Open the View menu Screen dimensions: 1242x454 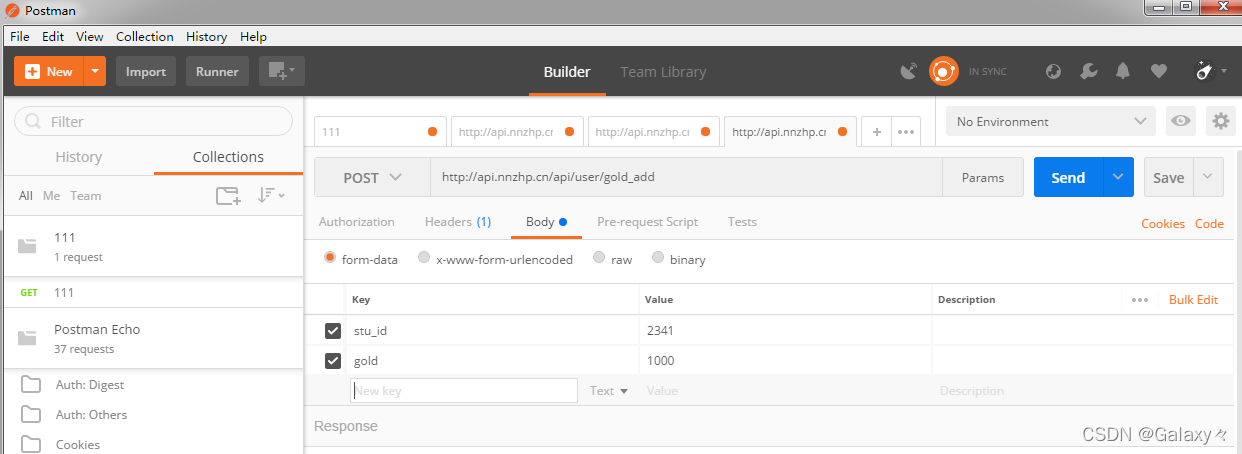(x=90, y=36)
